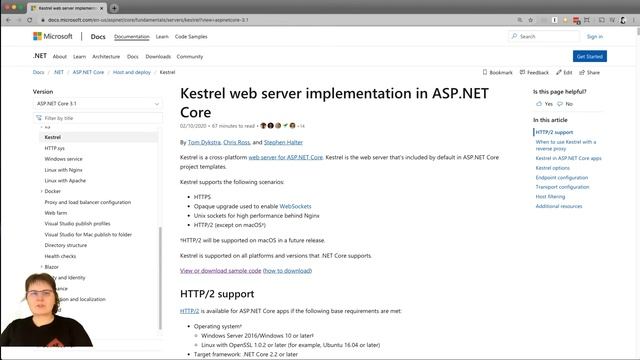This screenshot has width=640, height=360.
Task: Jump to Transport configuration section
Action: tap(562, 187)
